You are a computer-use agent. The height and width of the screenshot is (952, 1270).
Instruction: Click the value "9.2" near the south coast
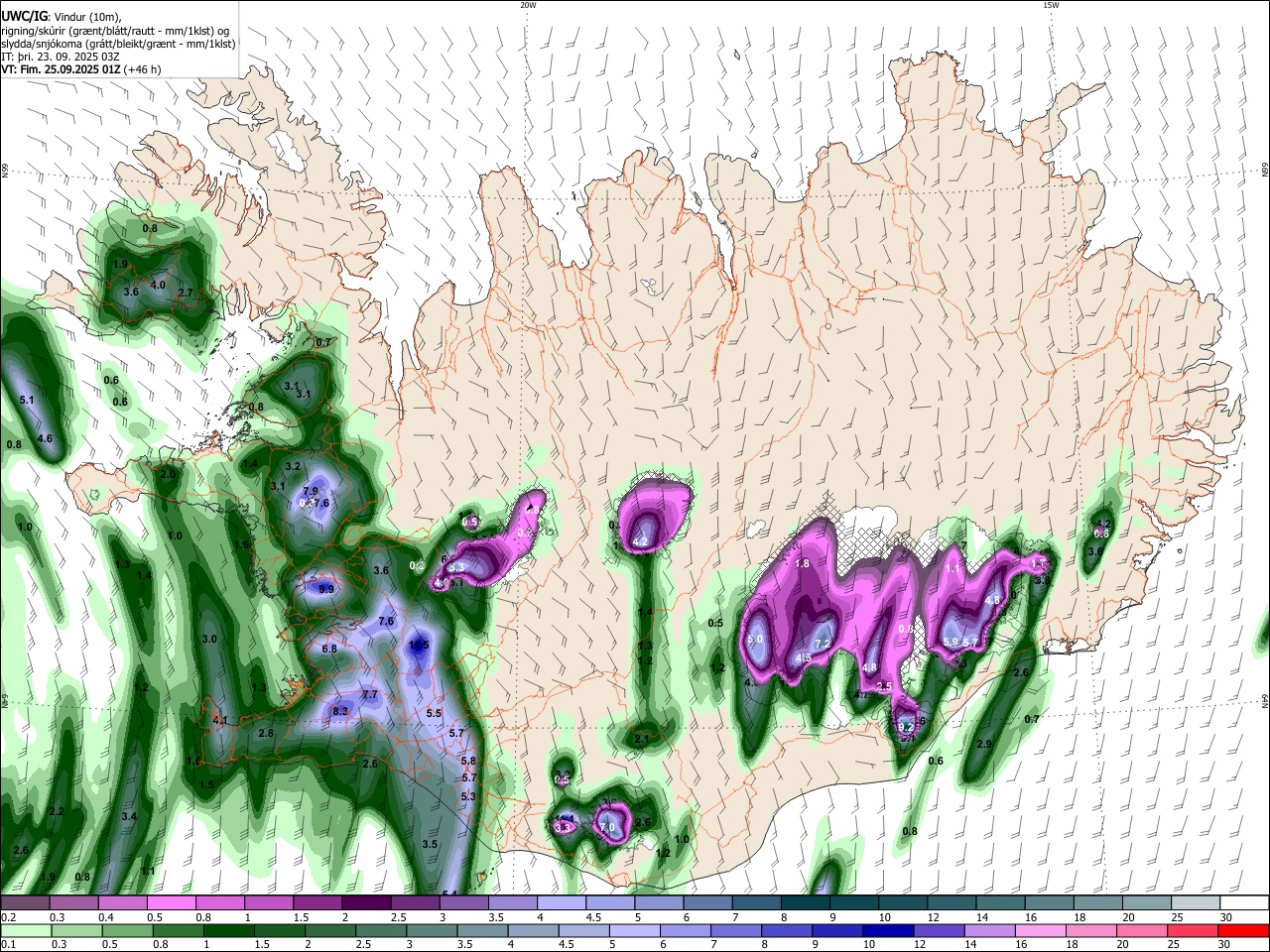pyautogui.click(x=906, y=727)
